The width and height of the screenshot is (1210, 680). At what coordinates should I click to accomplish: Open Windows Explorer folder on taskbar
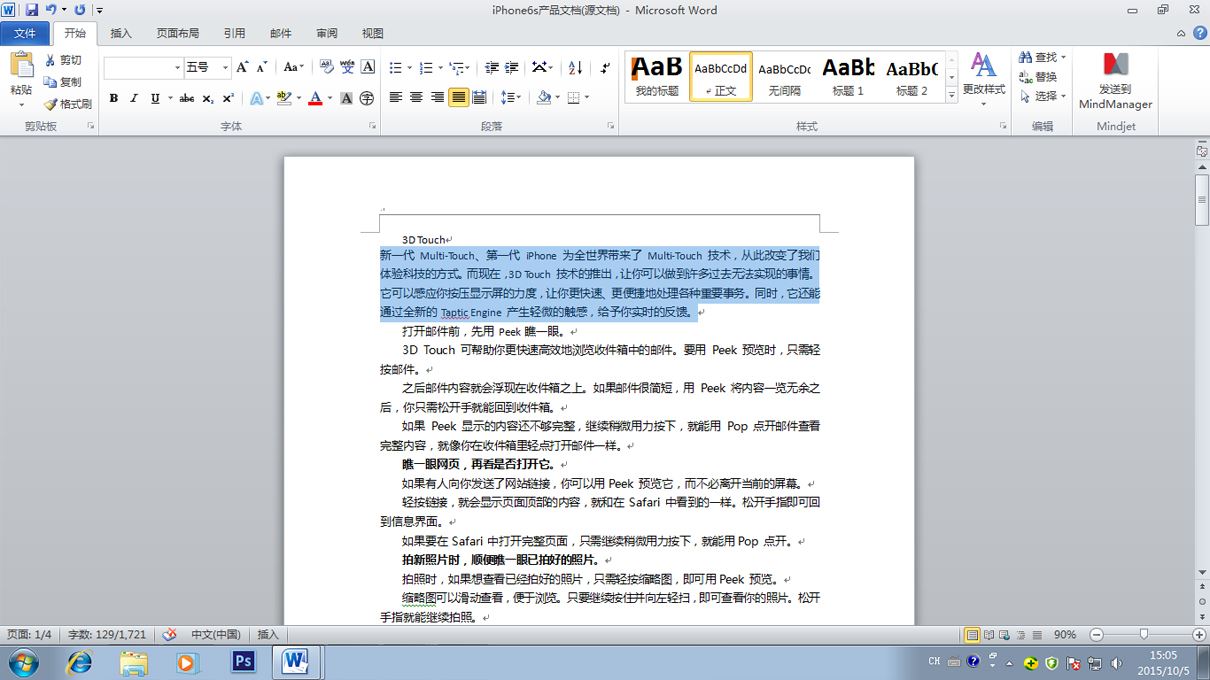tap(133, 662)
